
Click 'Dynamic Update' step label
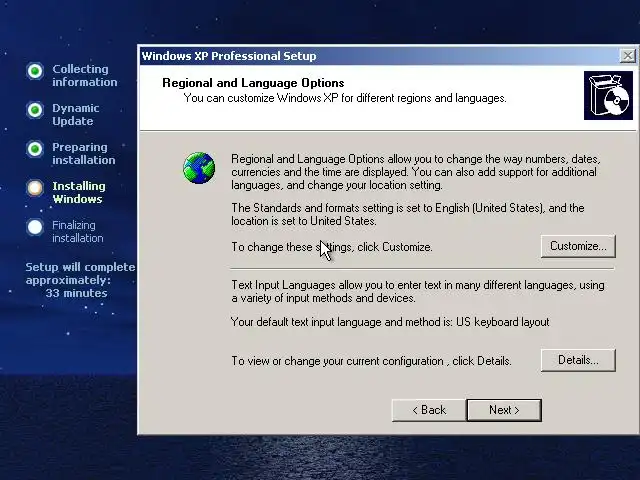(76, 114)
